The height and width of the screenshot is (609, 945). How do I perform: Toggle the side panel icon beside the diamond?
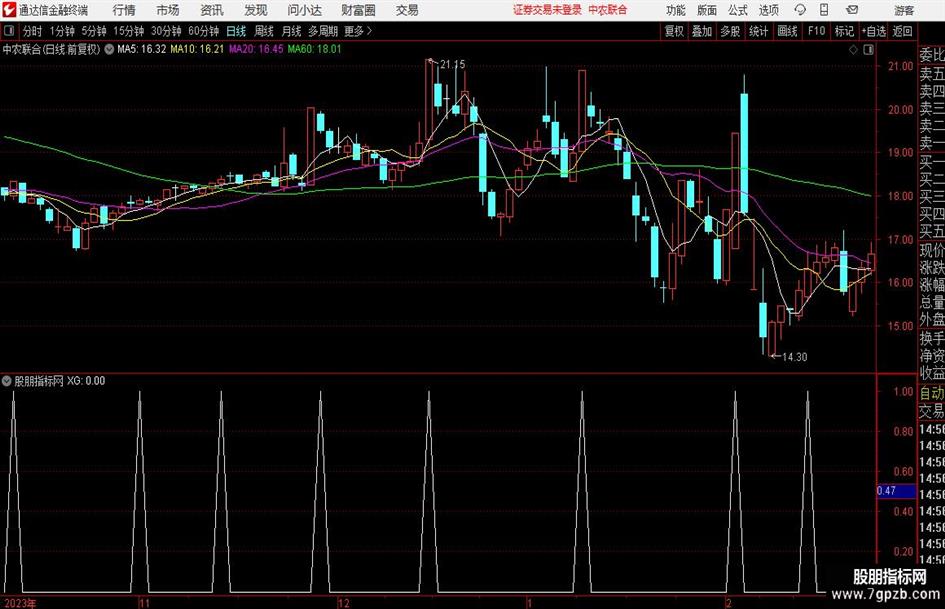coord(868,49)
